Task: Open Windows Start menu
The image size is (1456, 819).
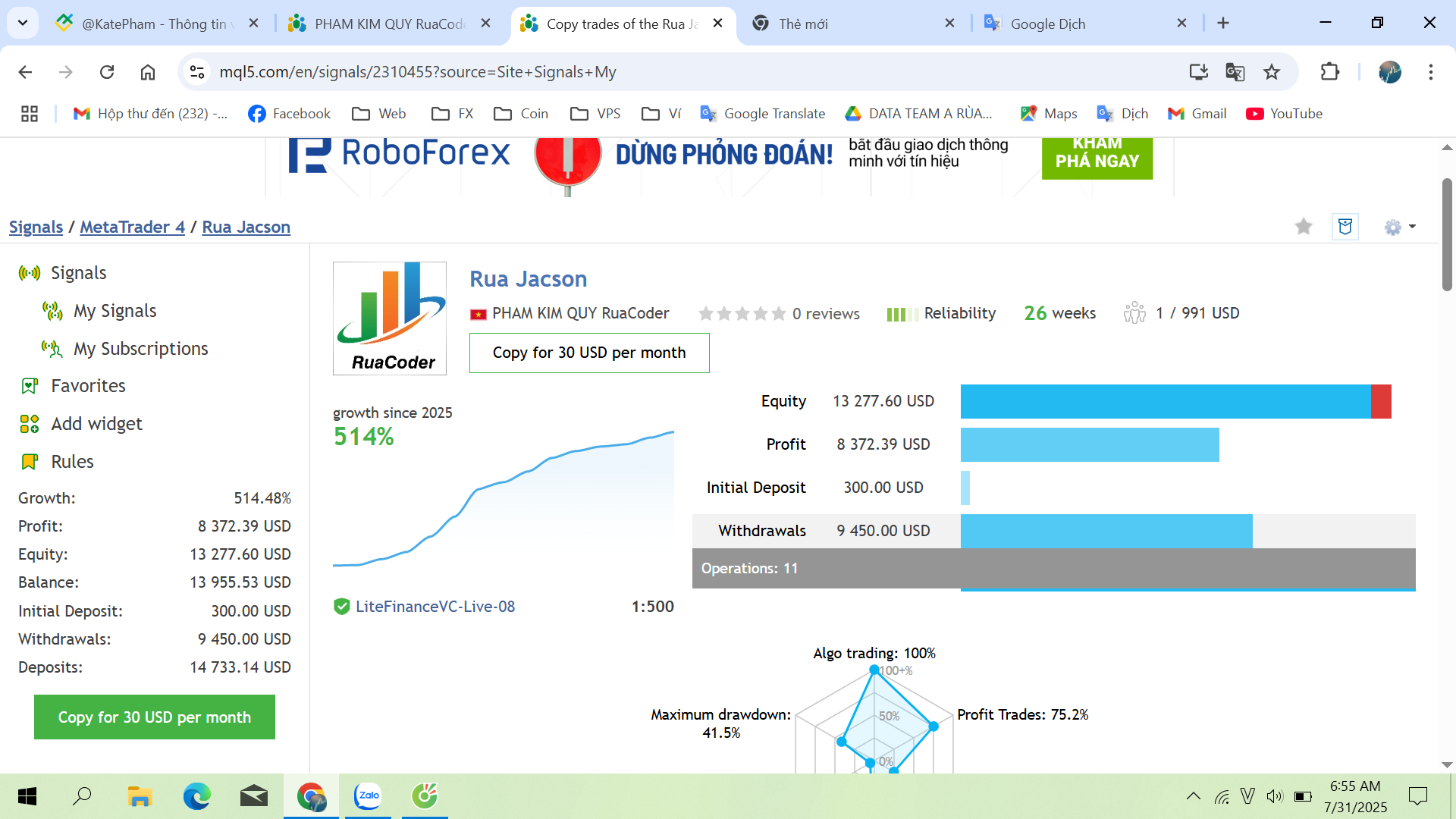Action: click(x=27, y=796)
